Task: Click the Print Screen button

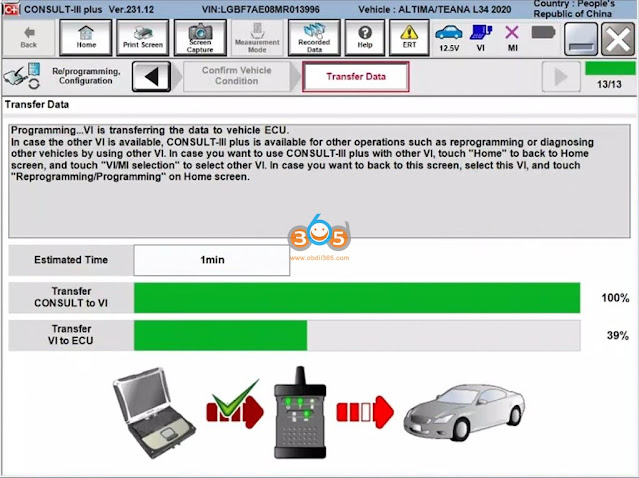Action: [143, 37]
